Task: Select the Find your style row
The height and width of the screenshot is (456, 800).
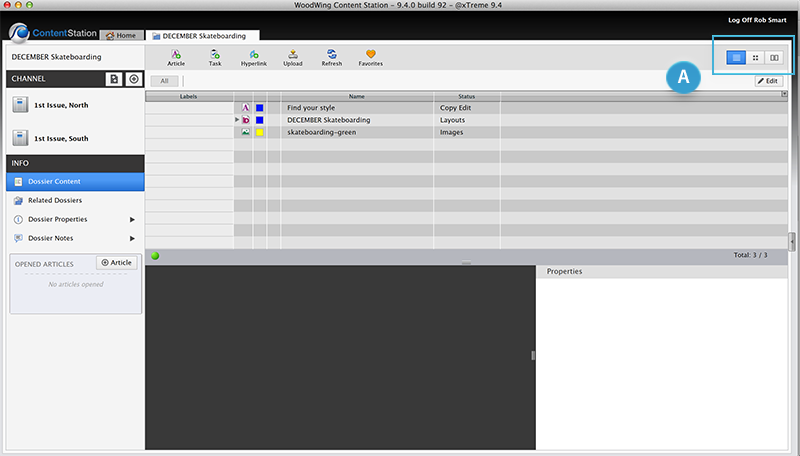Action: [466, 108]
